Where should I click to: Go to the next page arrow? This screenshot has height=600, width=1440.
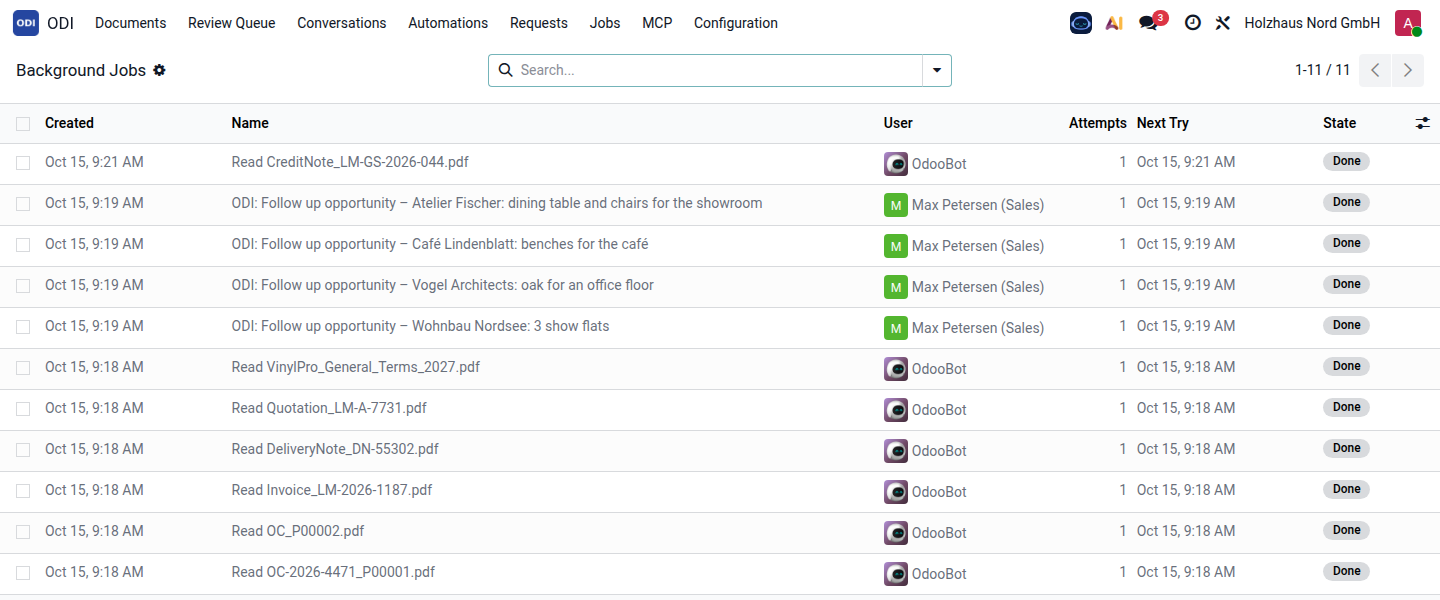(x=1408, y=70)
